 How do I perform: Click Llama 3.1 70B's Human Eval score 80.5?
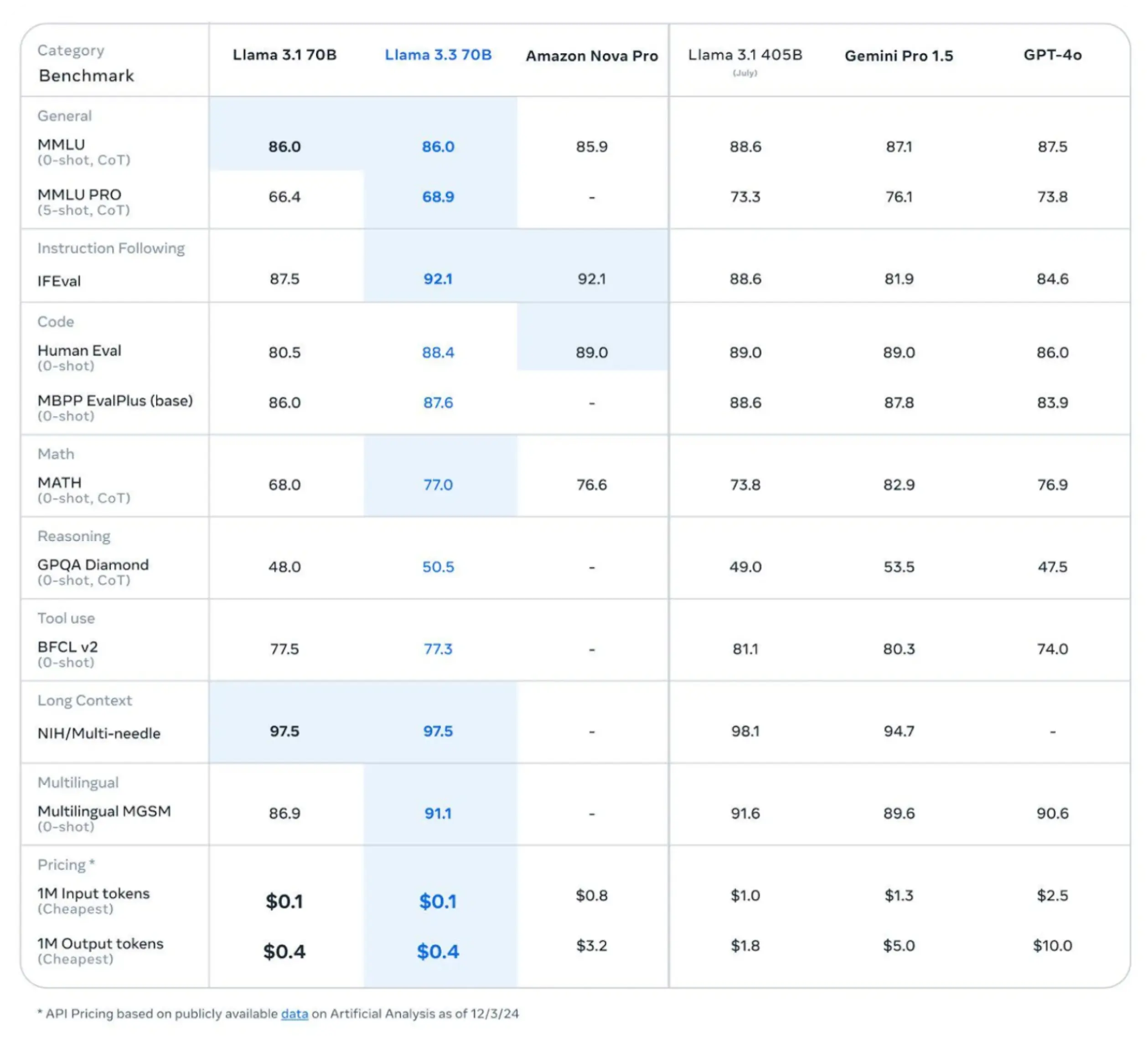[284, 352]
